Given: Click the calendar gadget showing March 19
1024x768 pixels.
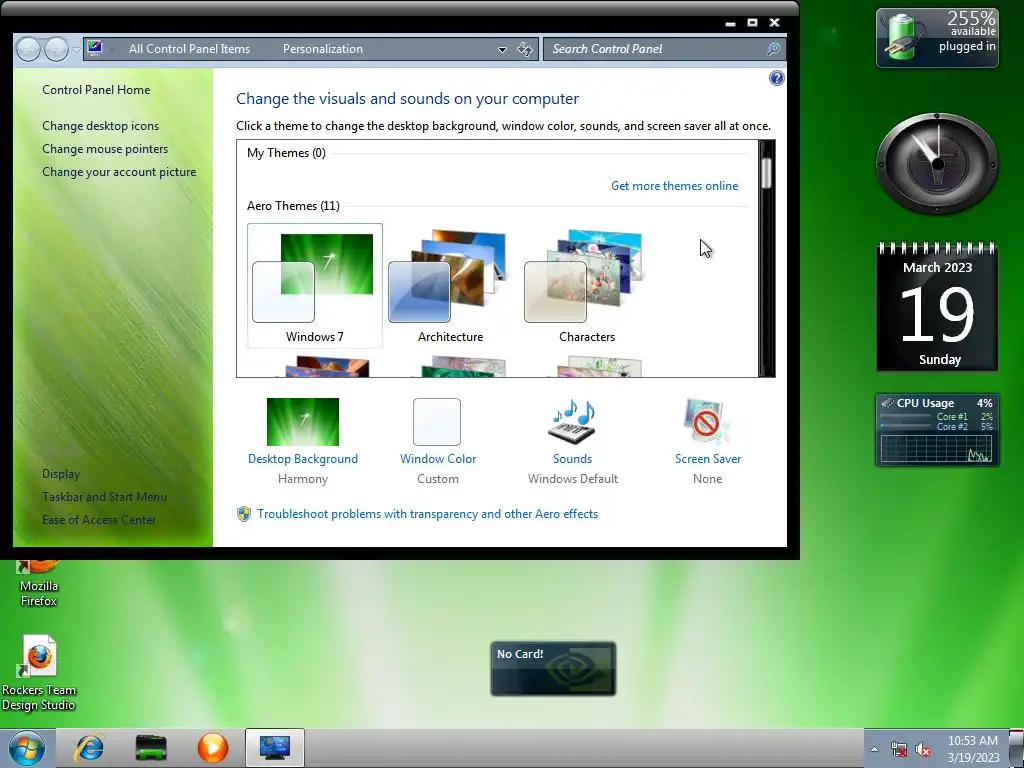Looking at the screenshot, I should pos(937,307).
